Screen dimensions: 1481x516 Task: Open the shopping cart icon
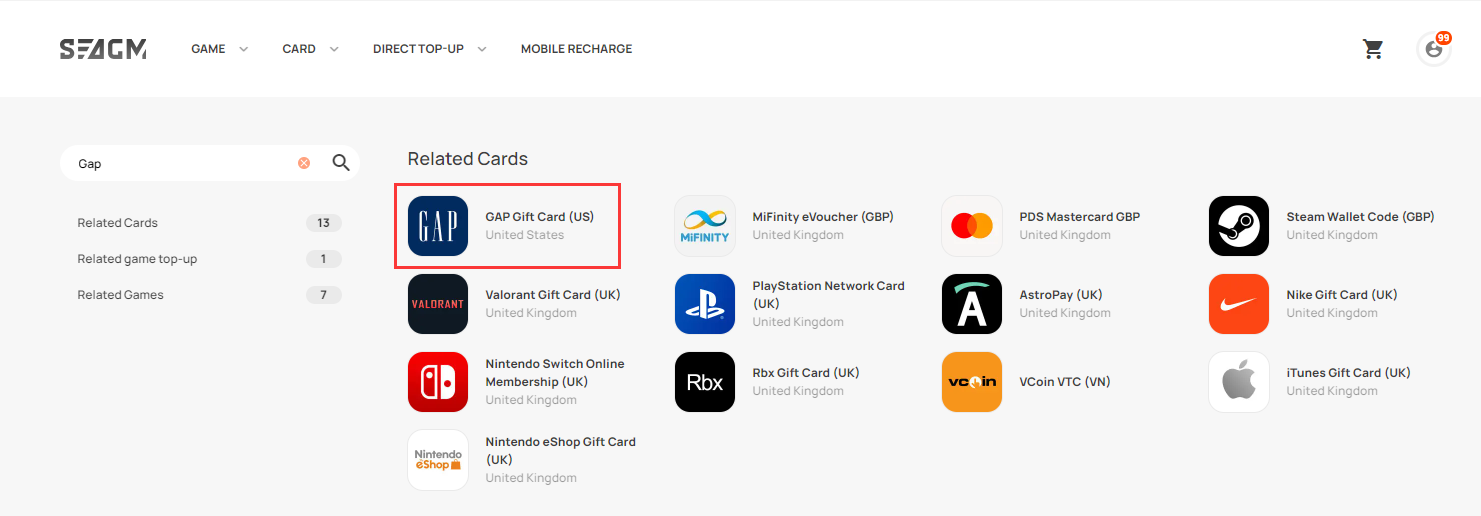1373,49
